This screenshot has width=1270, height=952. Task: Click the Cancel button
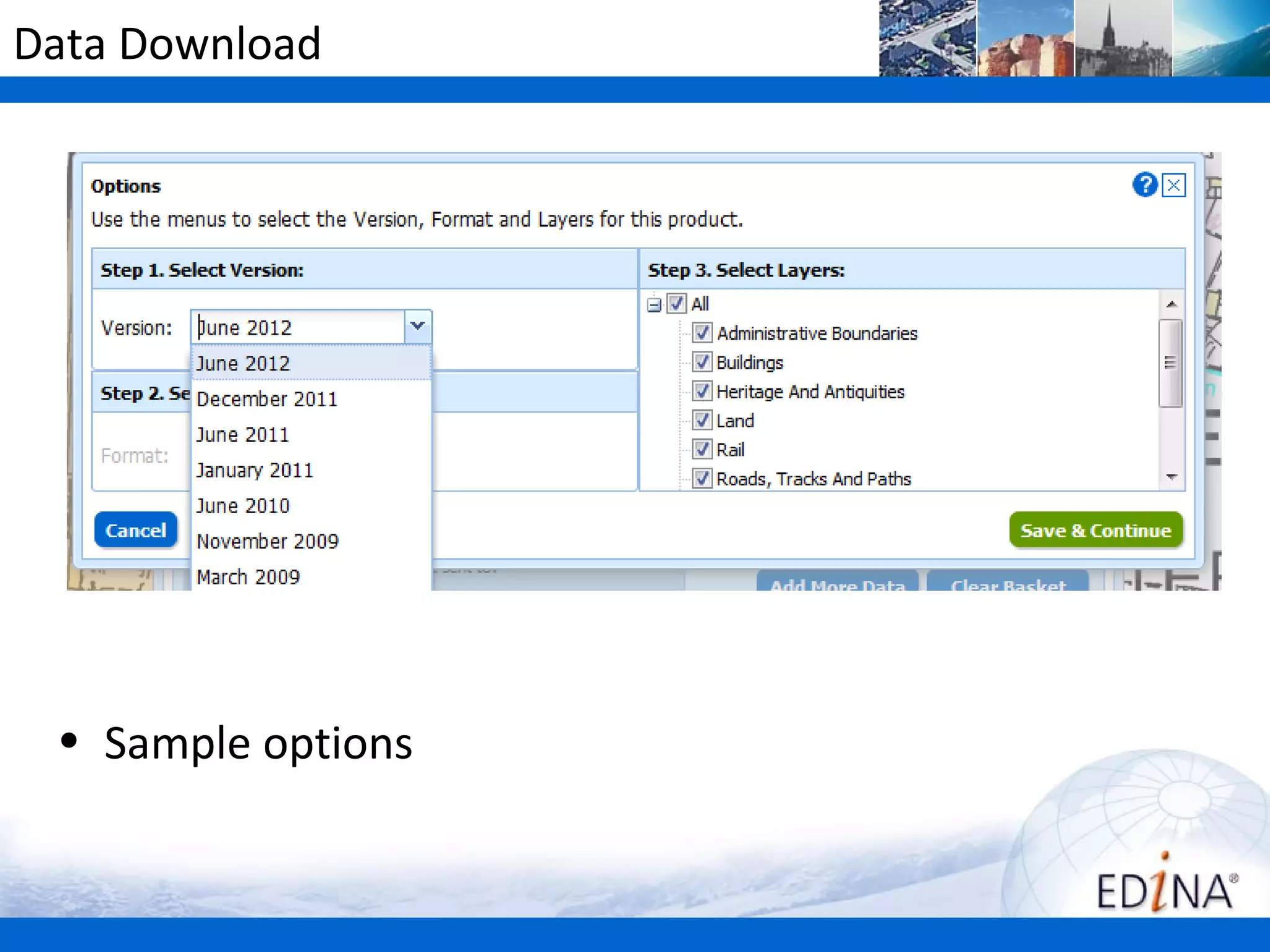click(x=136, y=530)
